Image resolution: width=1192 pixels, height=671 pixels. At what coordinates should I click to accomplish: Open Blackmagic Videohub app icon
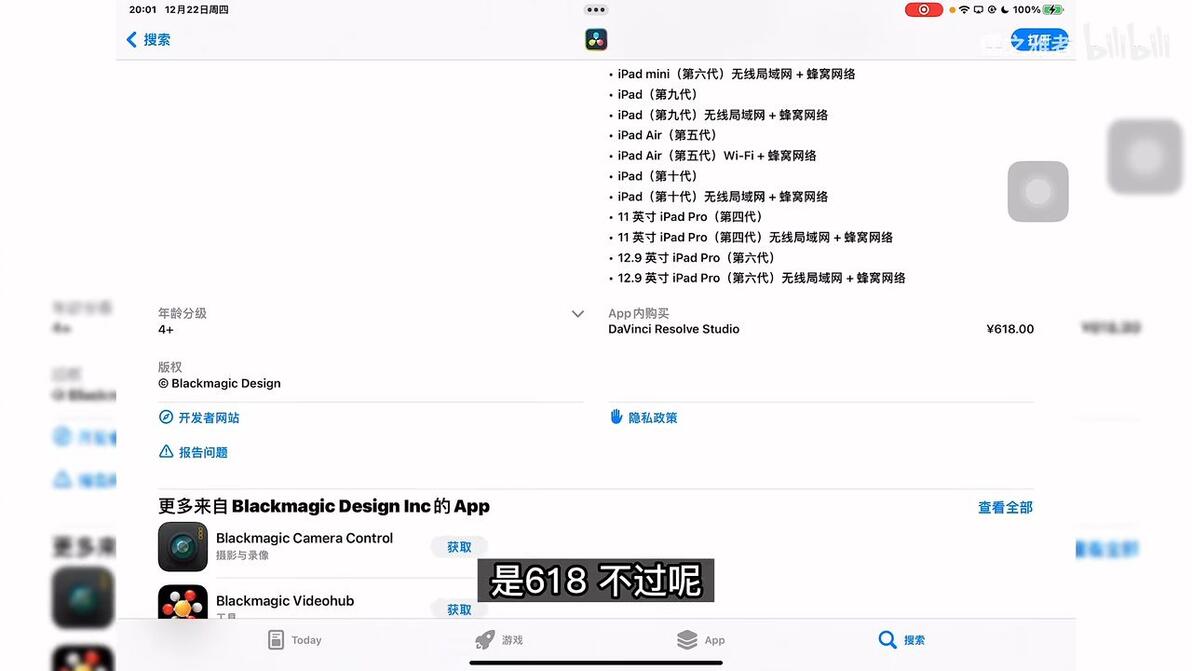pyautogui.click(x=182, y=602)
